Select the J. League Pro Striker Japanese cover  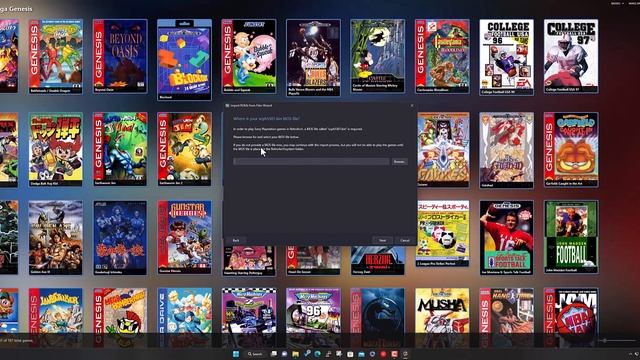[x=443, y=234]
